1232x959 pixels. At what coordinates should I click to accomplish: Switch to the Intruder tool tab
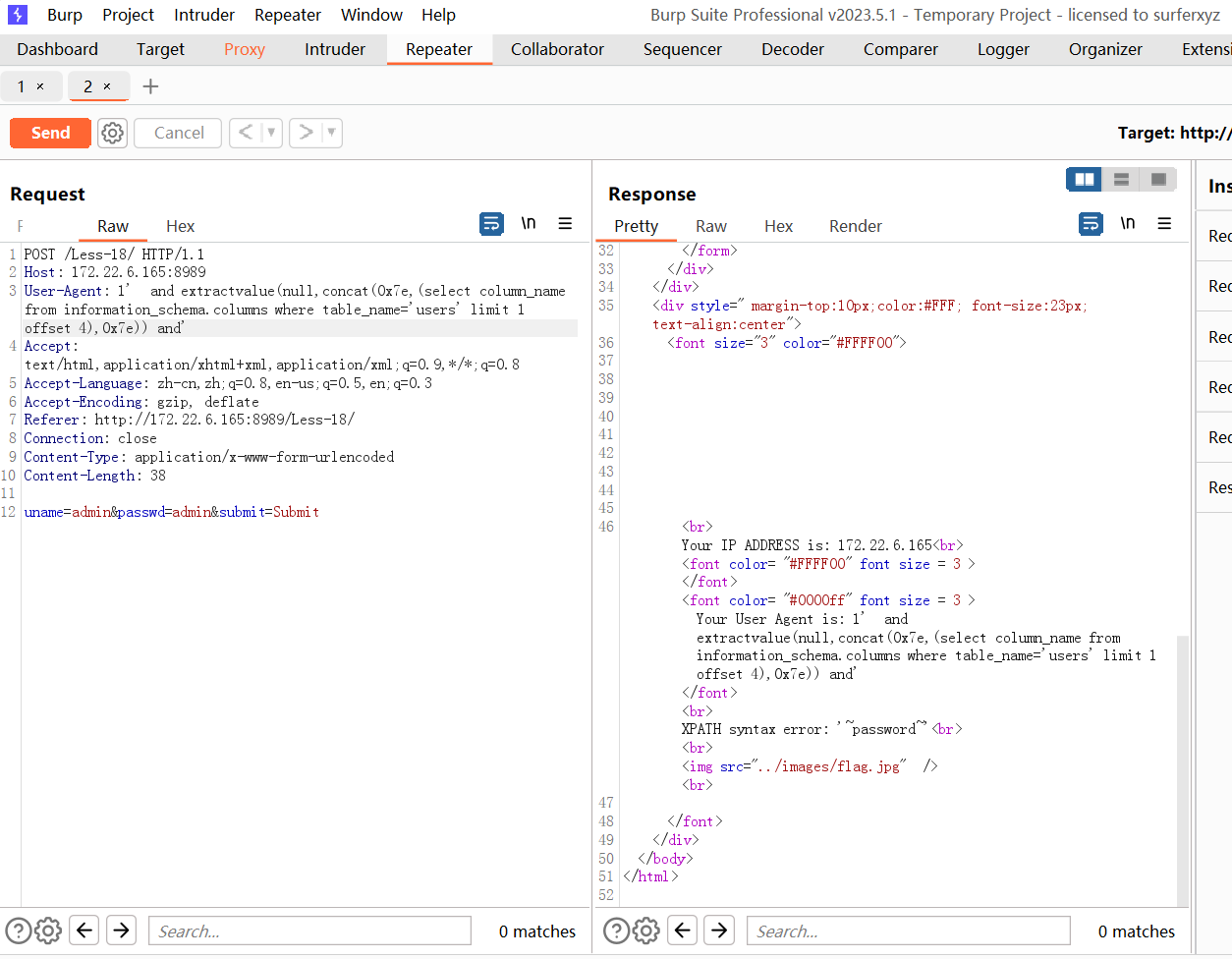tap(335, 49)
